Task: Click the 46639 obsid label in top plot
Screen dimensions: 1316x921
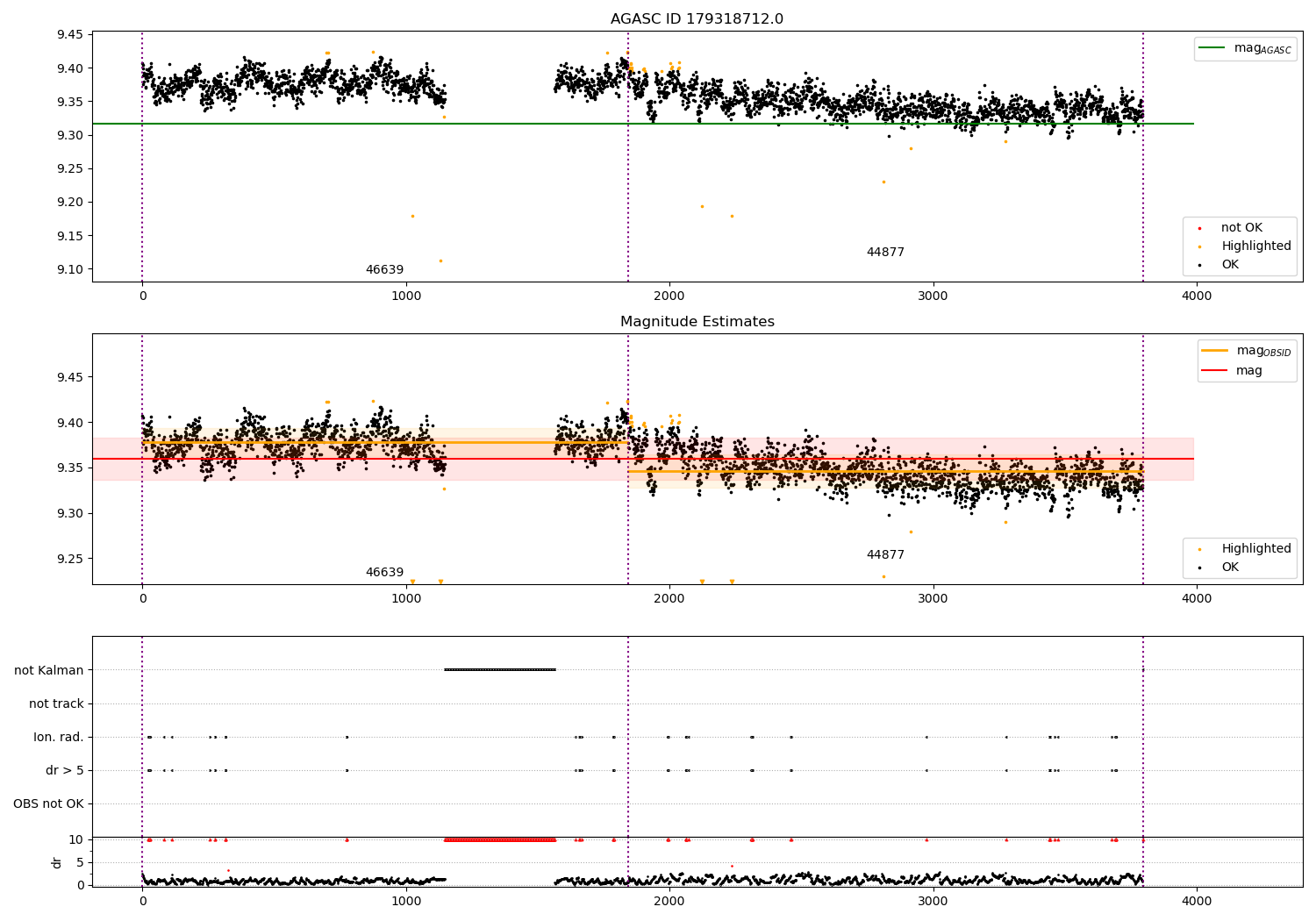Action: click(x=384, y=270)
